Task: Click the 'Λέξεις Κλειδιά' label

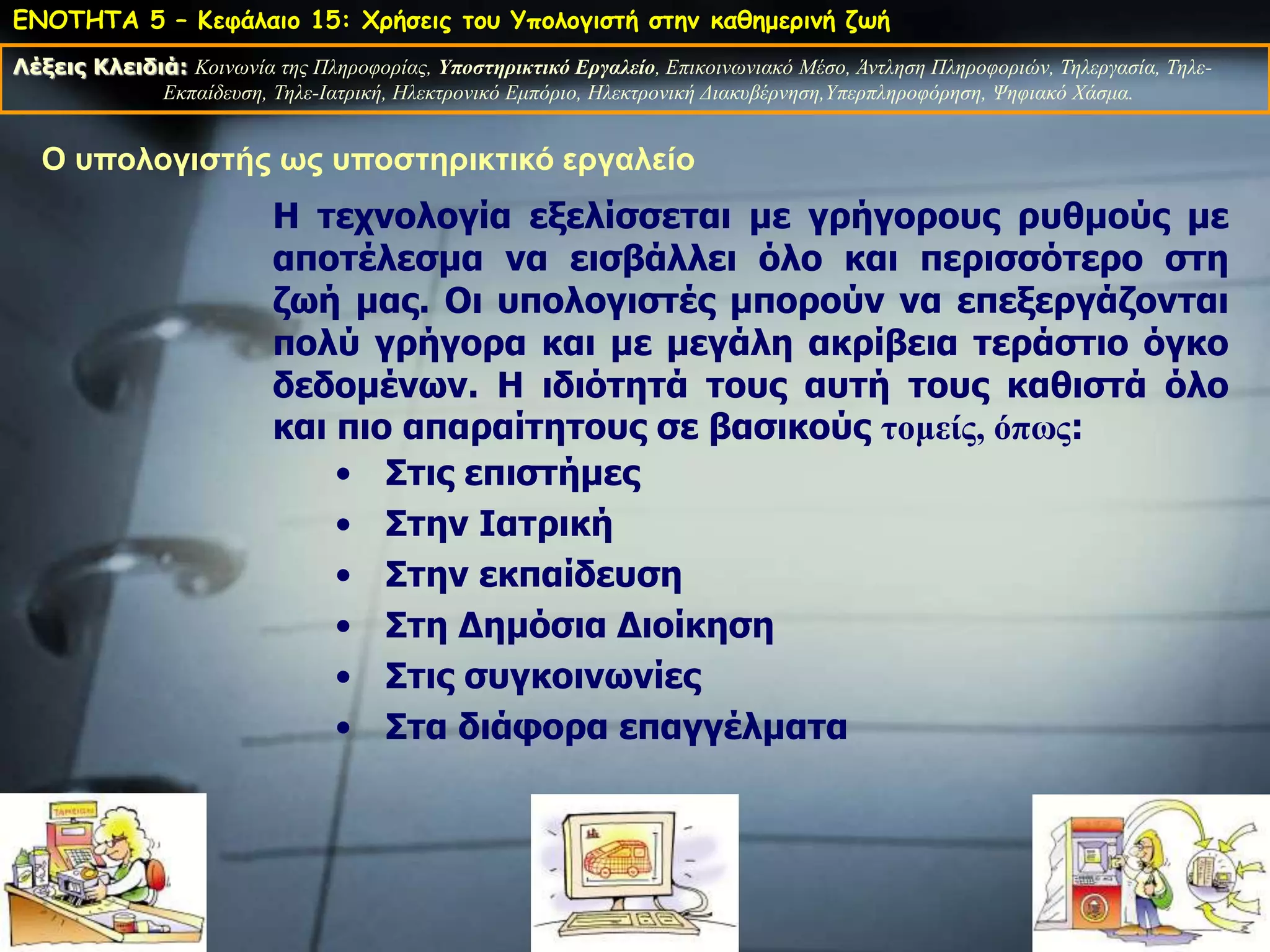Action: coord(100,67)
